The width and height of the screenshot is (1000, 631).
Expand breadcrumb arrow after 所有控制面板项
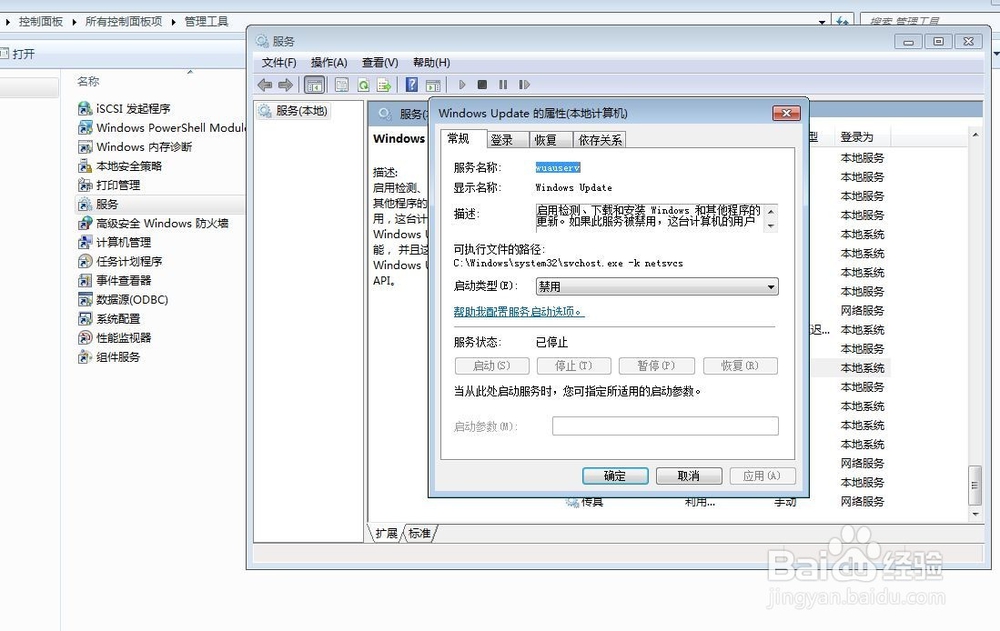[x=173, y=22]
